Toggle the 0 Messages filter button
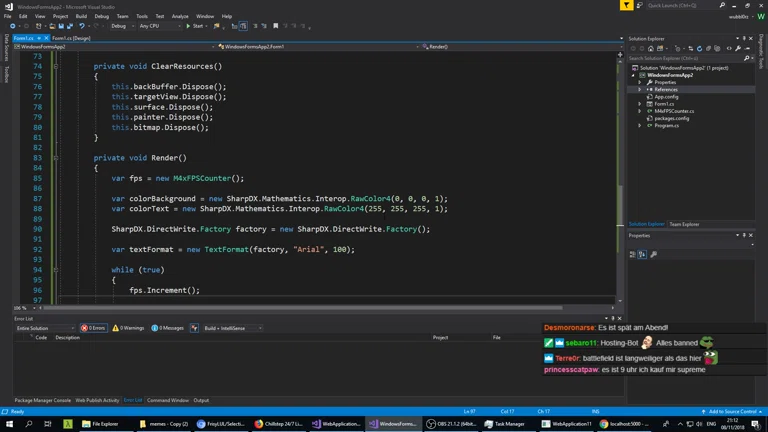The width and height of the screenshot is (768, 432). 168,328
